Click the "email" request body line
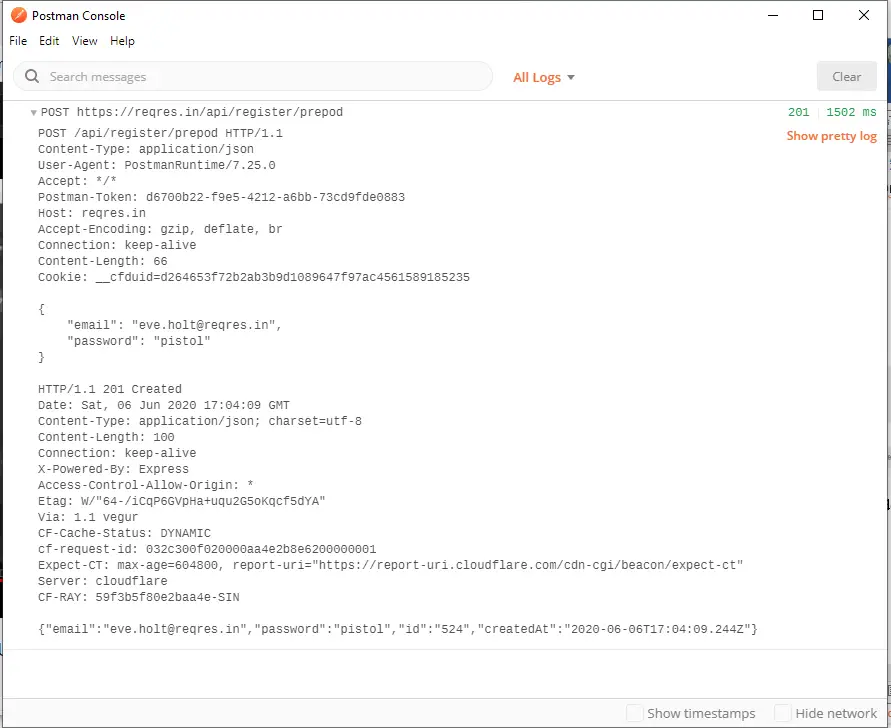The height and width of the screenshot is (728, 891). pyautogui.click(x=174, y=325)
